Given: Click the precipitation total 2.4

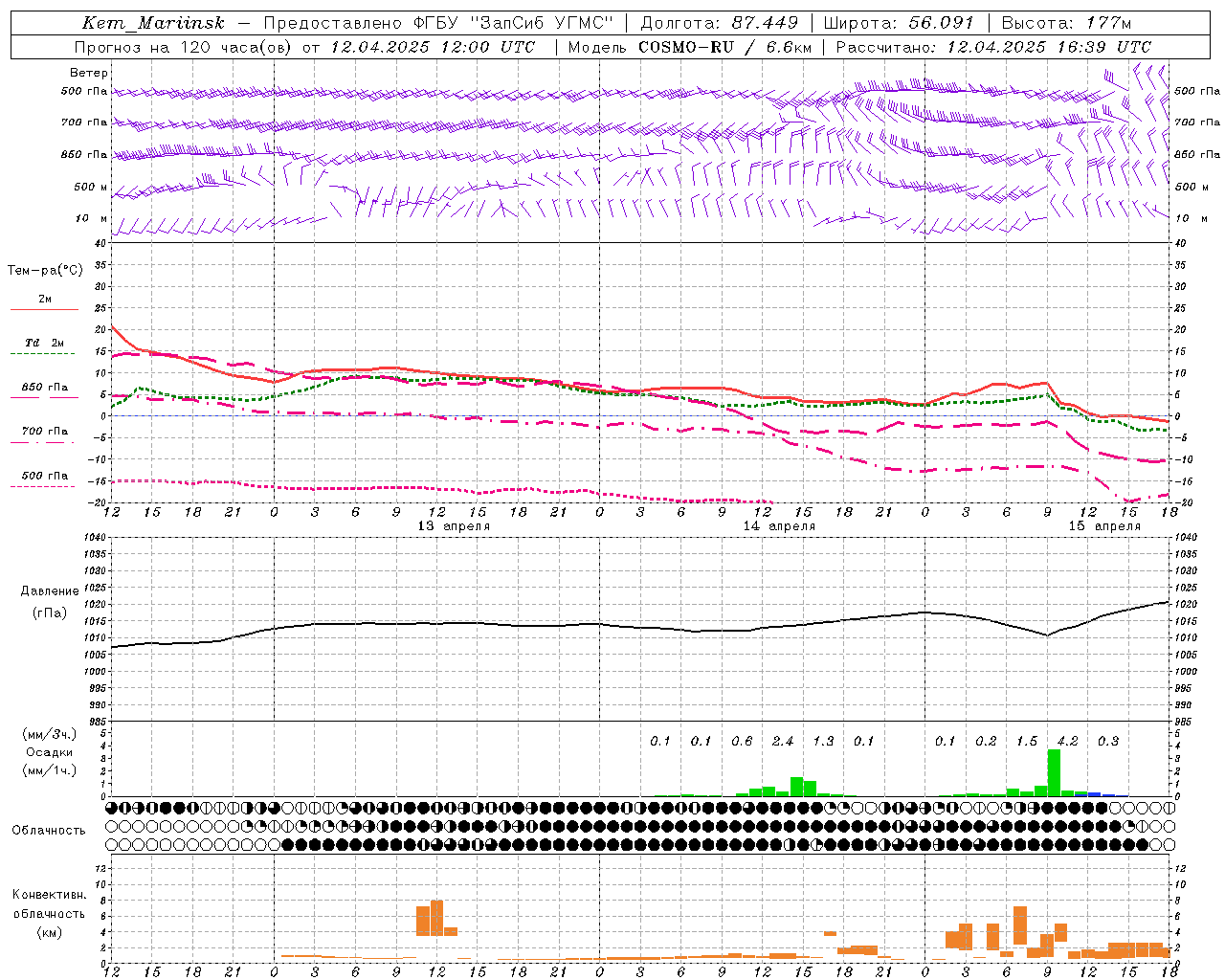Looking at the screenshot, I should [783, 741].
